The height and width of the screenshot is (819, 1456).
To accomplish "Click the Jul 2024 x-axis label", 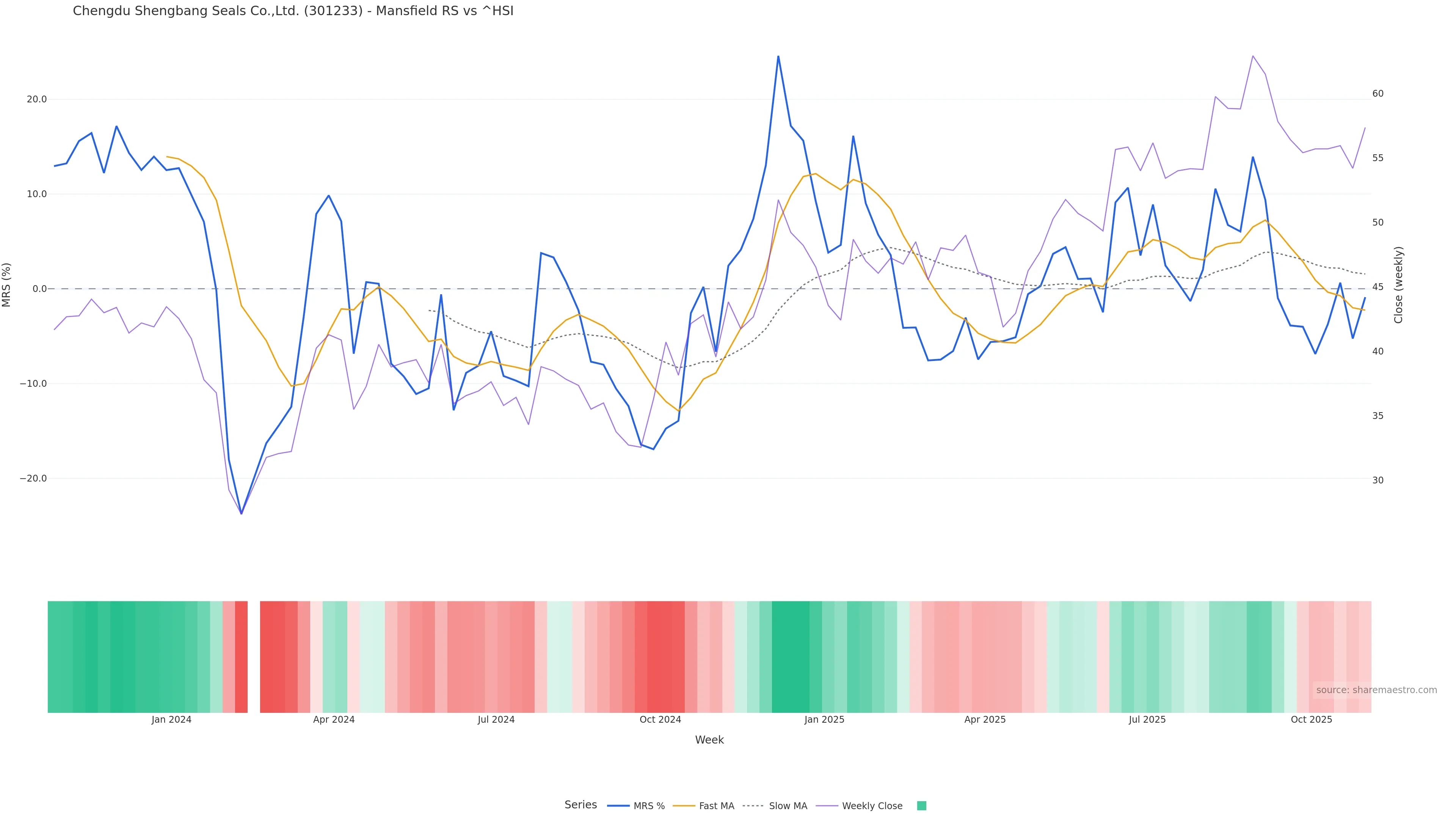I will click(x=496, y=720).
